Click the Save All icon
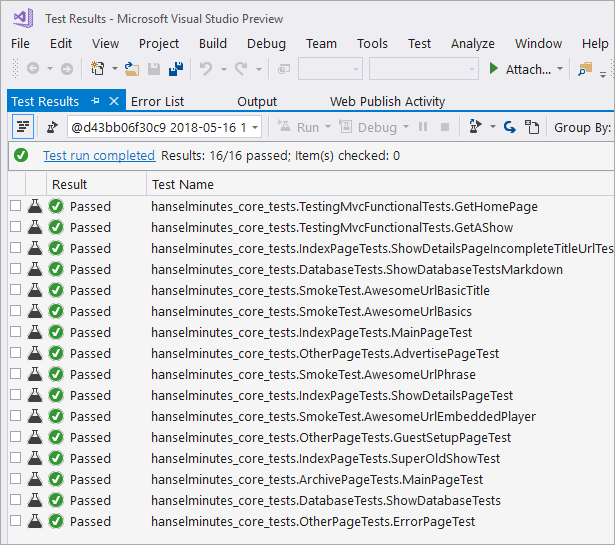 coord(176,69)
